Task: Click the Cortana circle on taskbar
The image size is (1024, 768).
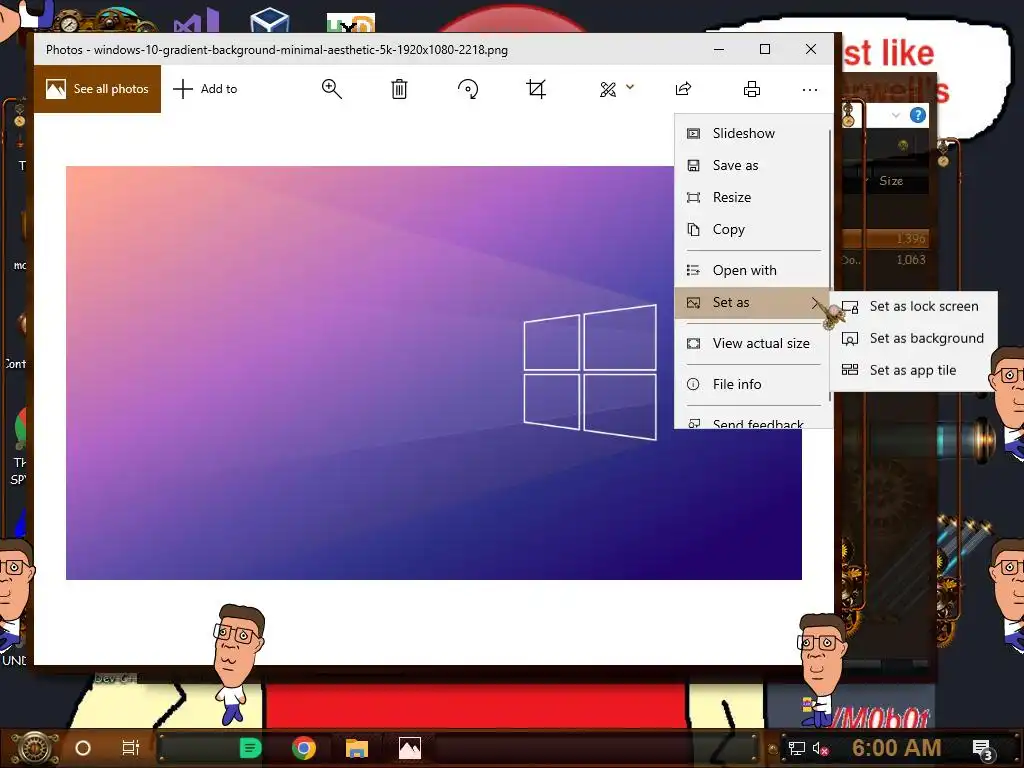Action: point(83,748)
